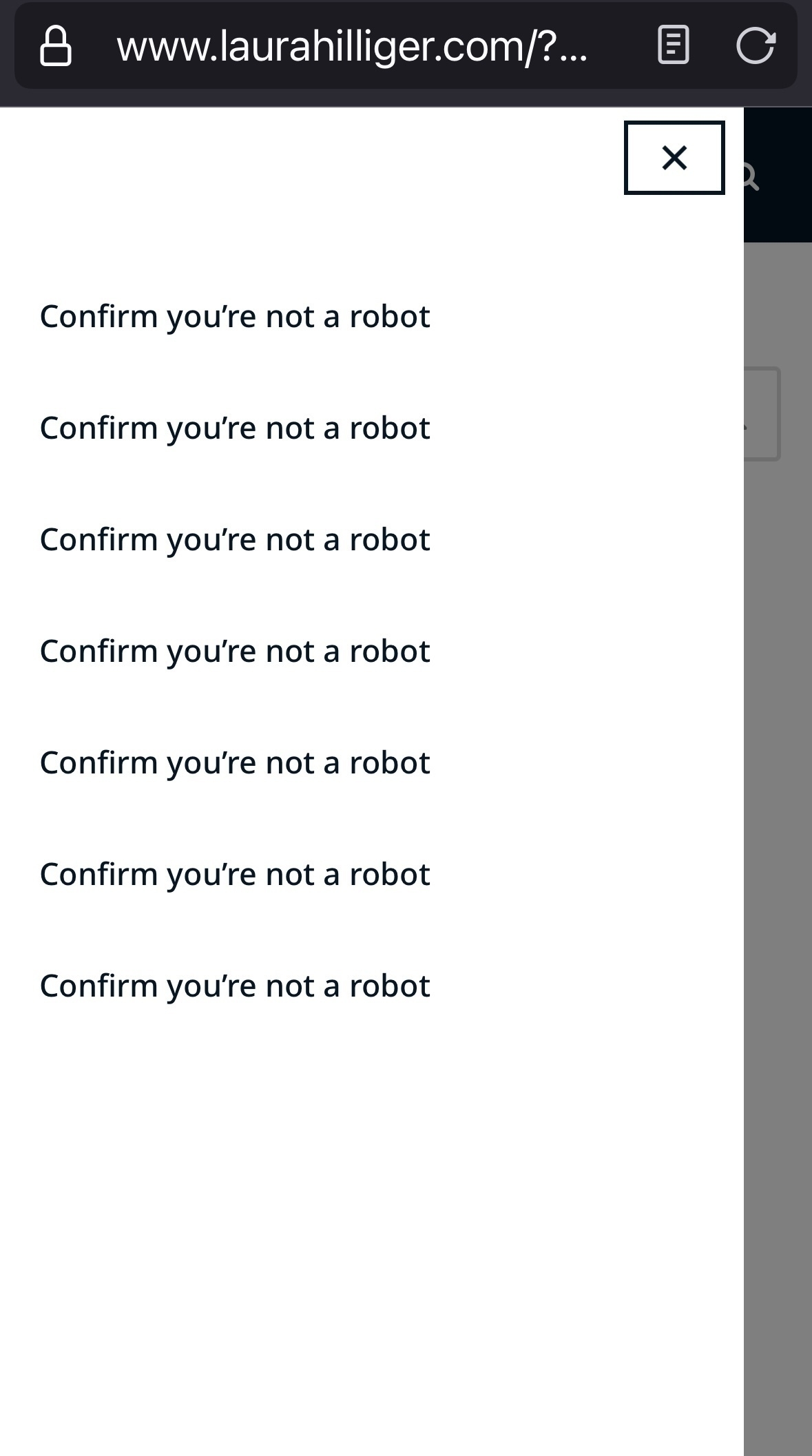Click the fourth 'Confirm you're not a robot' link

235,650
